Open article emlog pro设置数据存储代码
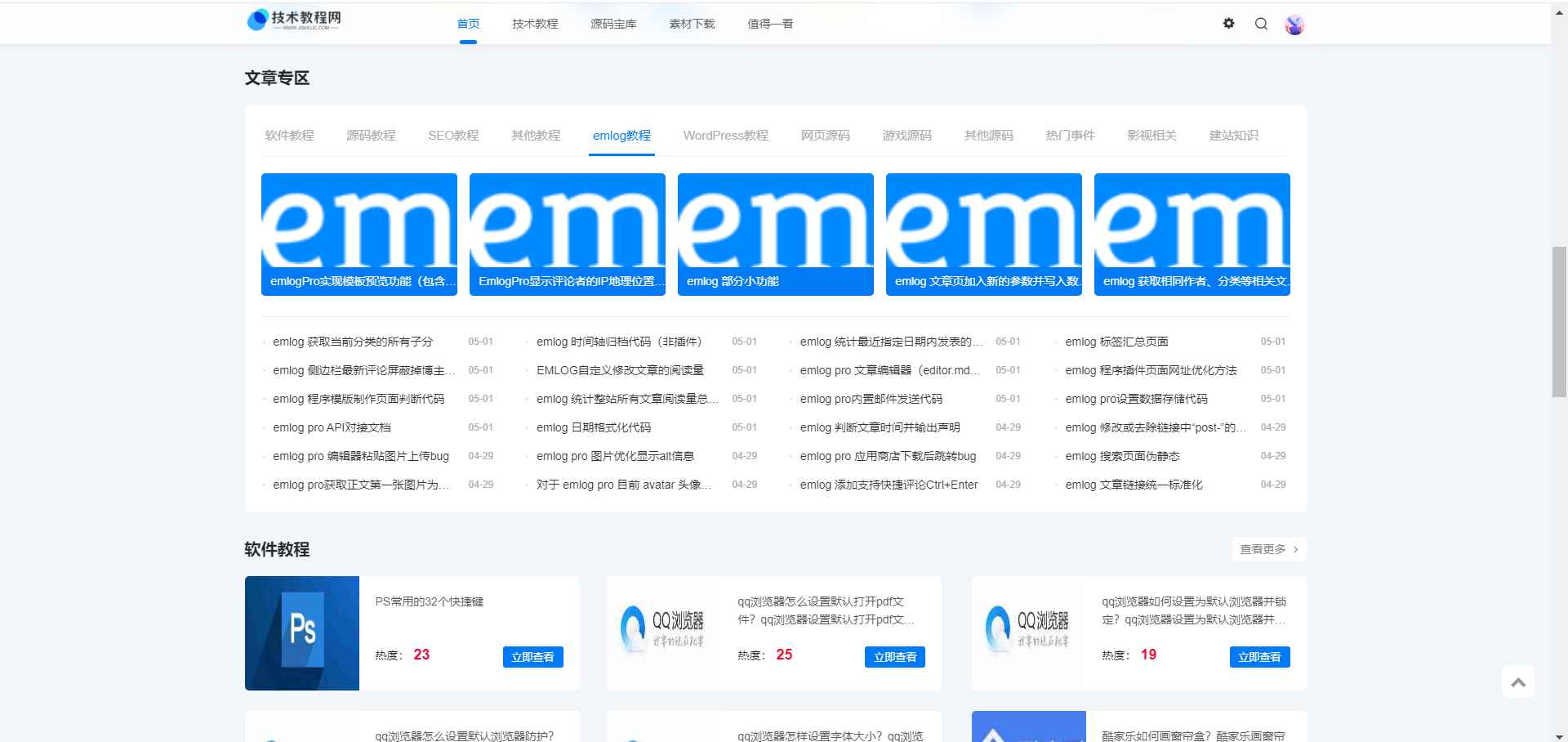Image resolution: width=1568 pixels, height=742 pixels. (1136, 399)
